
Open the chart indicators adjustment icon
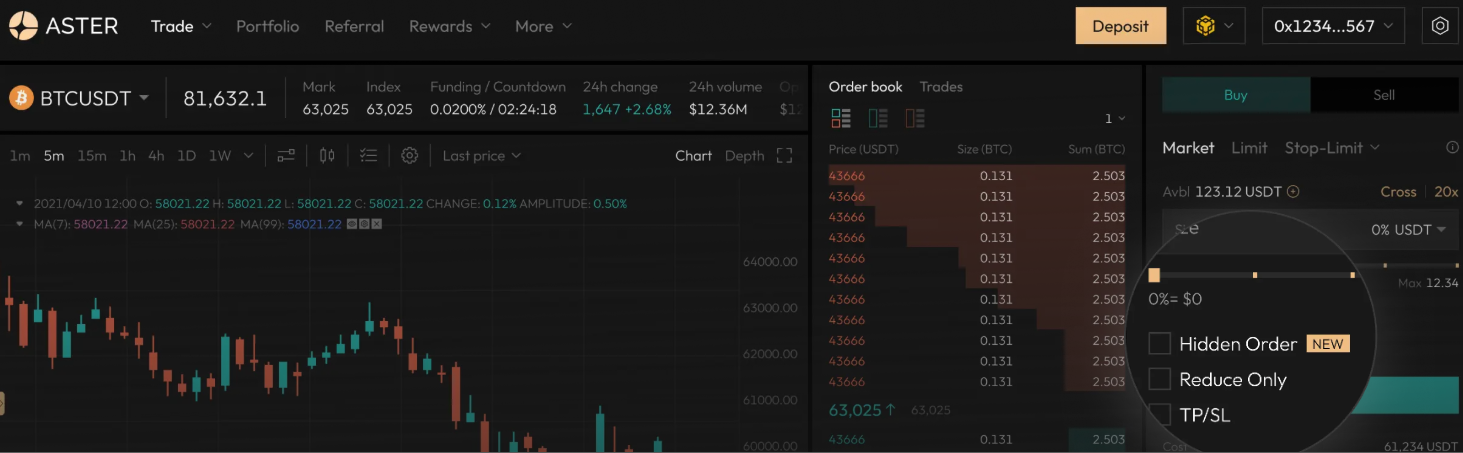point(286,155)
